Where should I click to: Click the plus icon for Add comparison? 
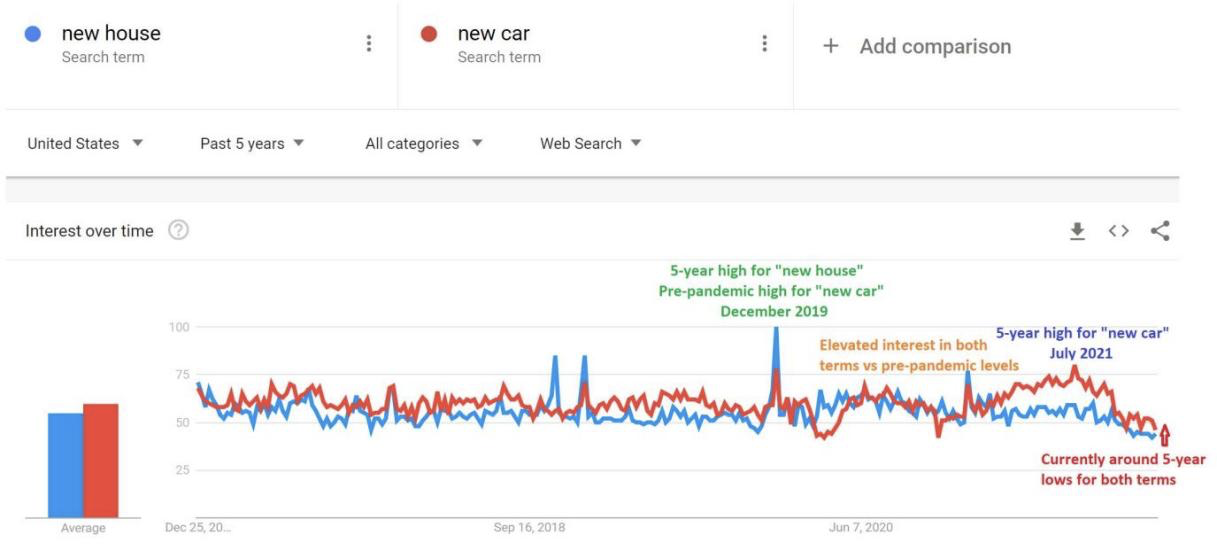point(830,47)
